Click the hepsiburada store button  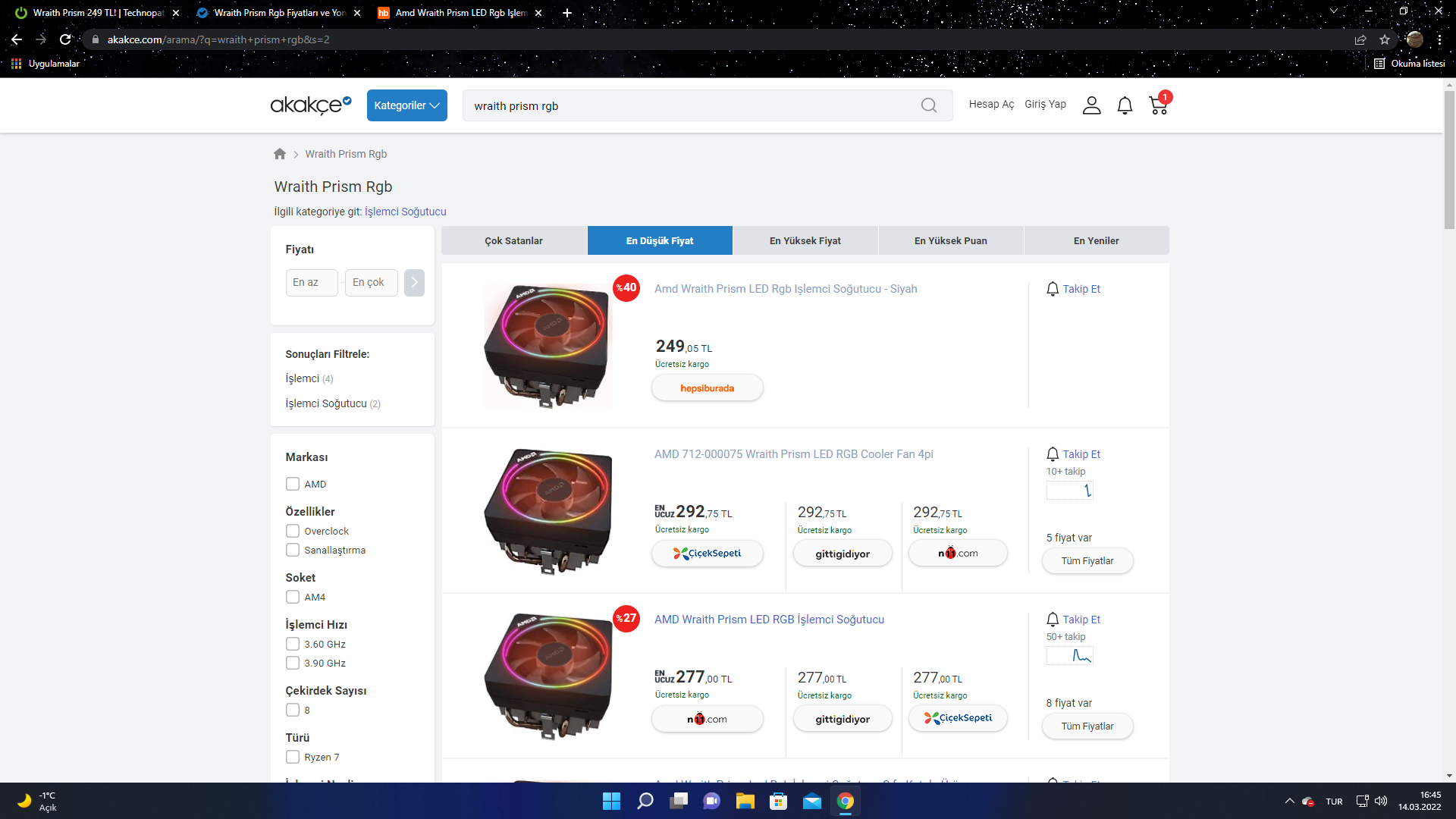pos(707,388)
